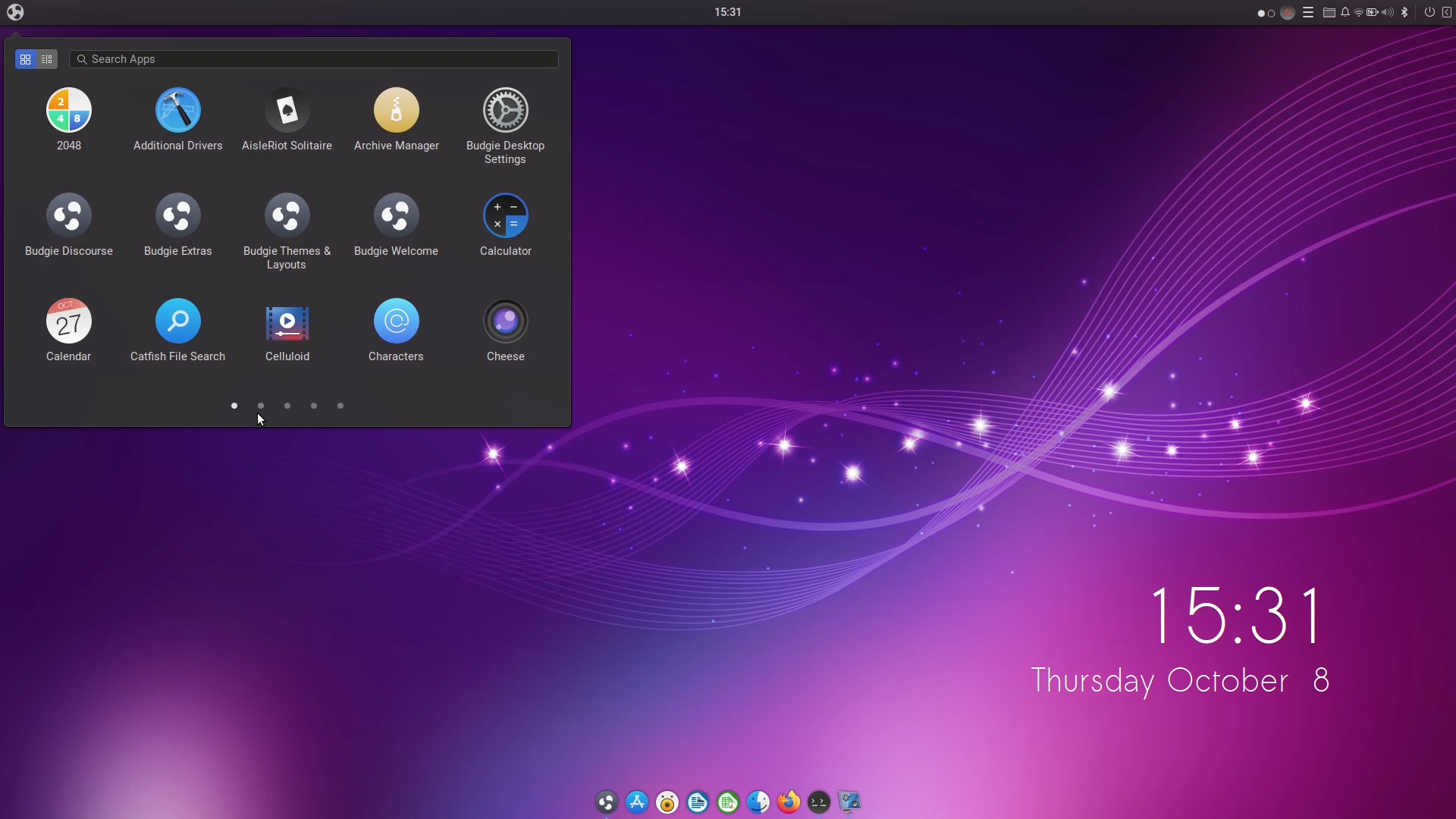
Task: Launch Catfish File Search
Action: click(177, 331)
